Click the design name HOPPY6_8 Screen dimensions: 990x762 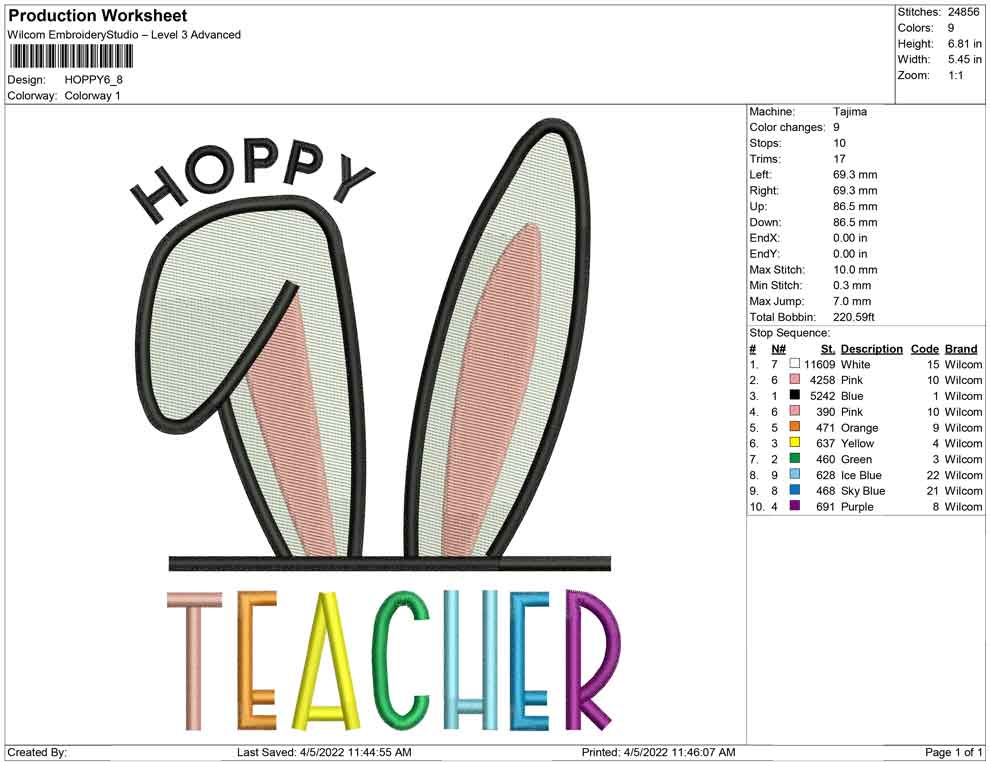click(x=93, y=80)
